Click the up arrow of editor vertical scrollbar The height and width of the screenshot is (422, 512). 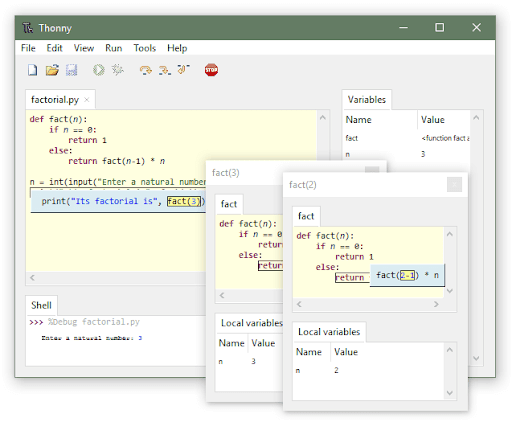point(323,118)
